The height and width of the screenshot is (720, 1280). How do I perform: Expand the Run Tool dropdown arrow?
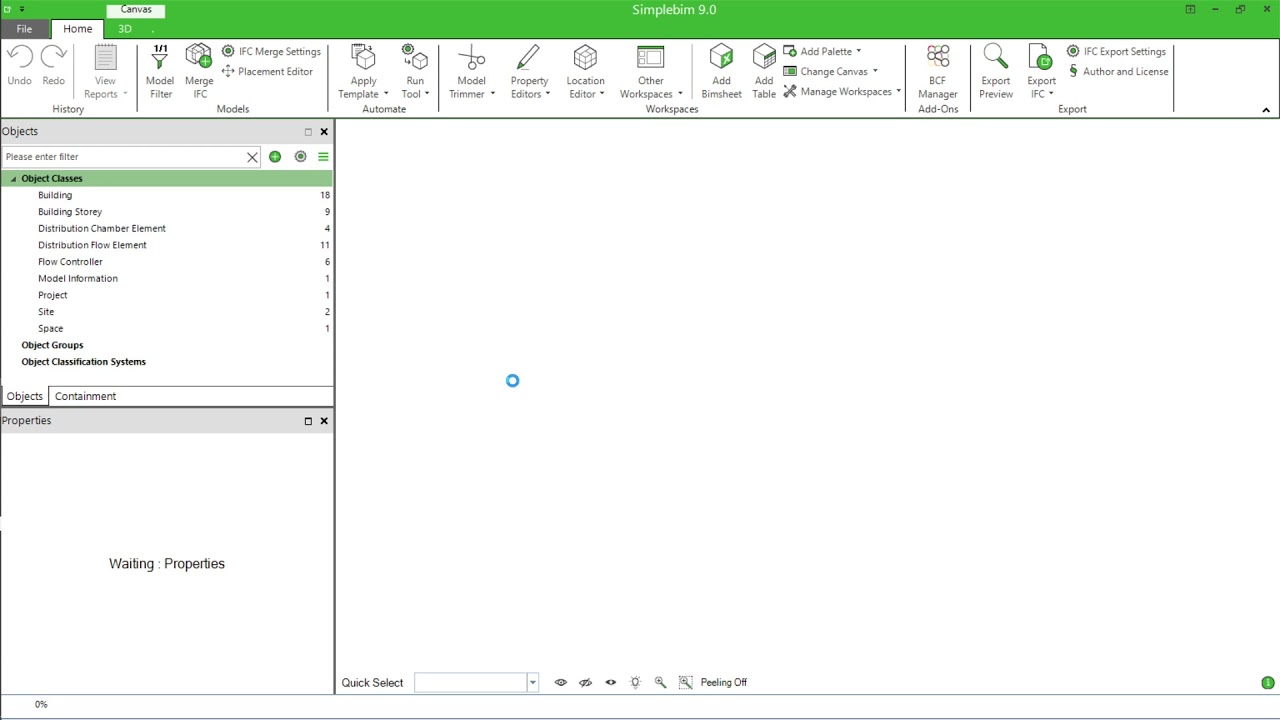(x=427, y=94)
